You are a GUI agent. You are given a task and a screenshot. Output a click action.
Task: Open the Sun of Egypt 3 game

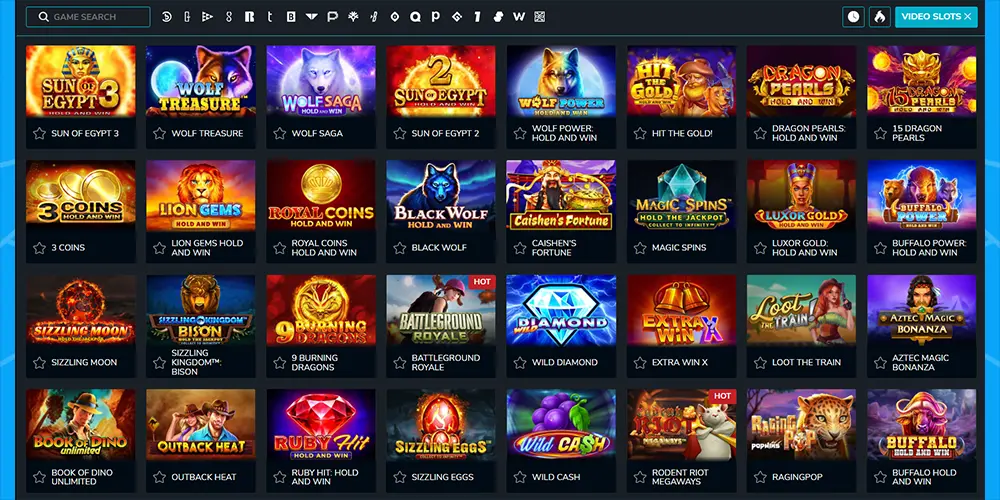tap(80, 81)
